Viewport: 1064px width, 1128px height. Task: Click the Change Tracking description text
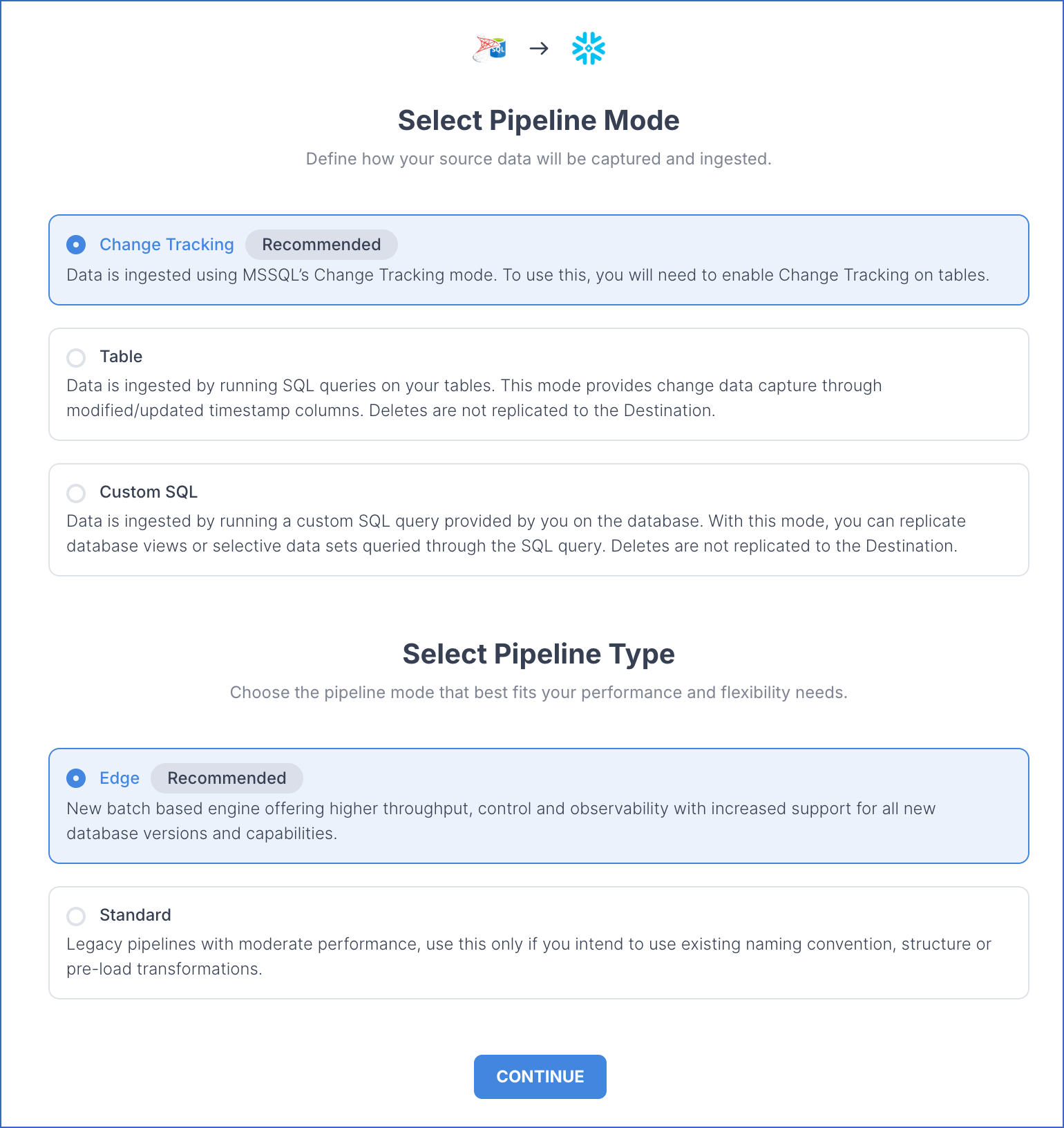click(528, 275)
